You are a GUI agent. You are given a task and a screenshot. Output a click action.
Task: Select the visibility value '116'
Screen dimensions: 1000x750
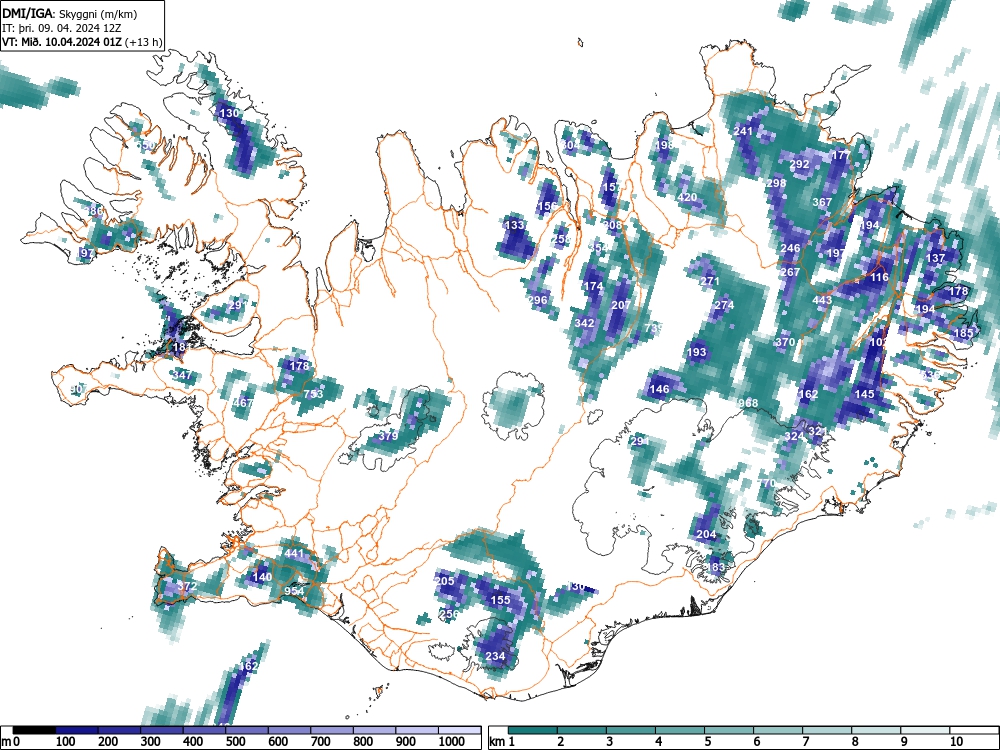(879, 277)
